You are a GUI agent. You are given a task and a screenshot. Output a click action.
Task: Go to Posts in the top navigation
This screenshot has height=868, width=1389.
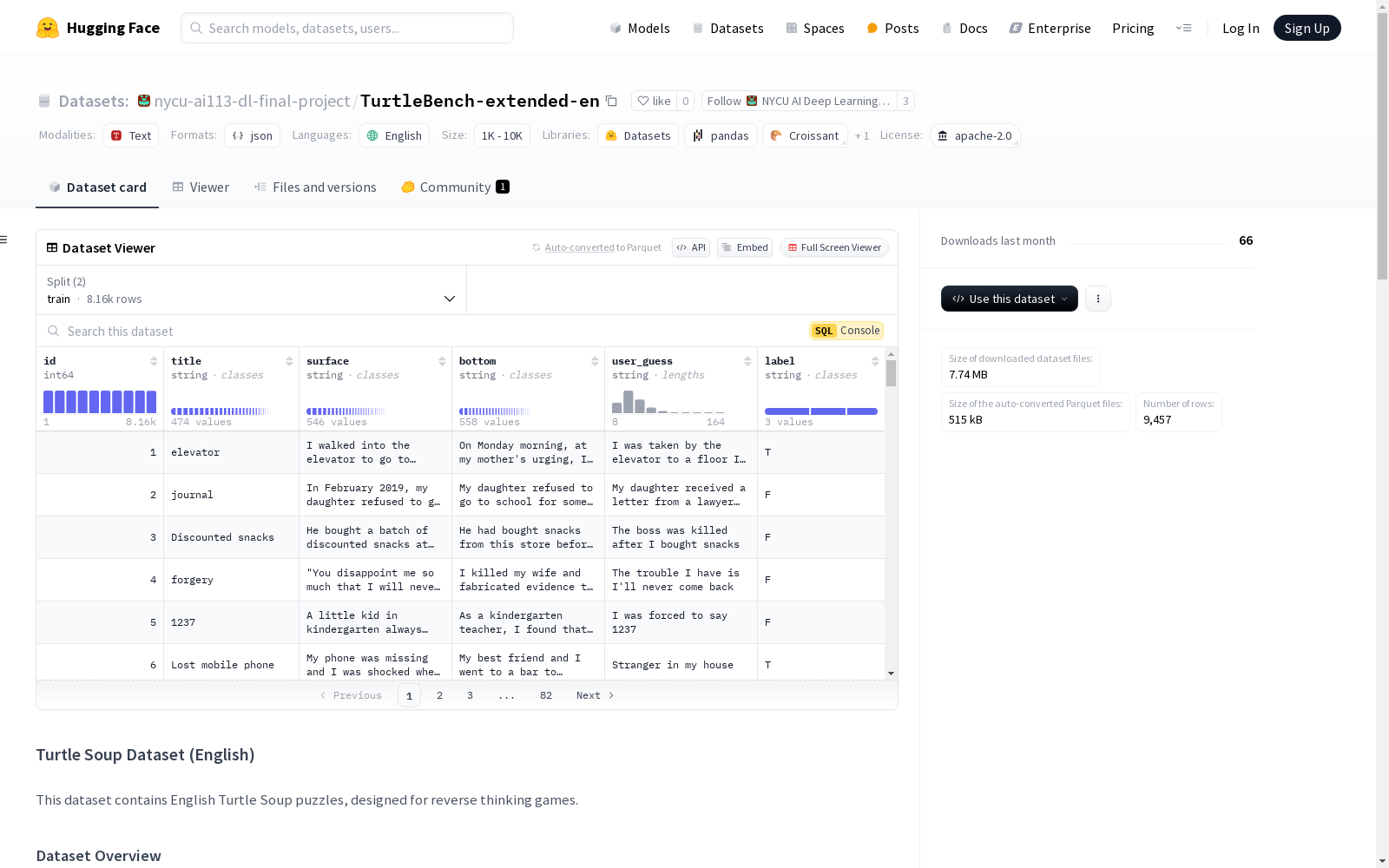892,28
